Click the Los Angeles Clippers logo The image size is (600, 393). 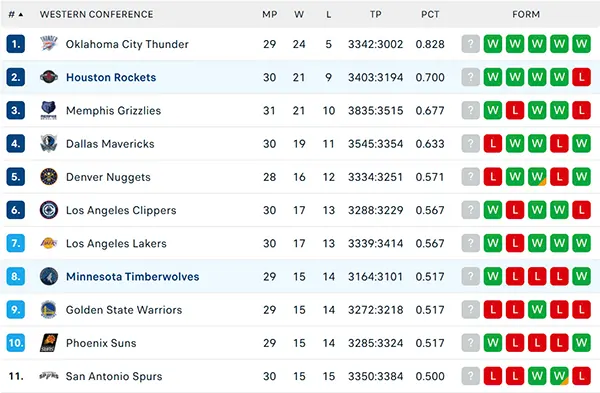point(49,210)
